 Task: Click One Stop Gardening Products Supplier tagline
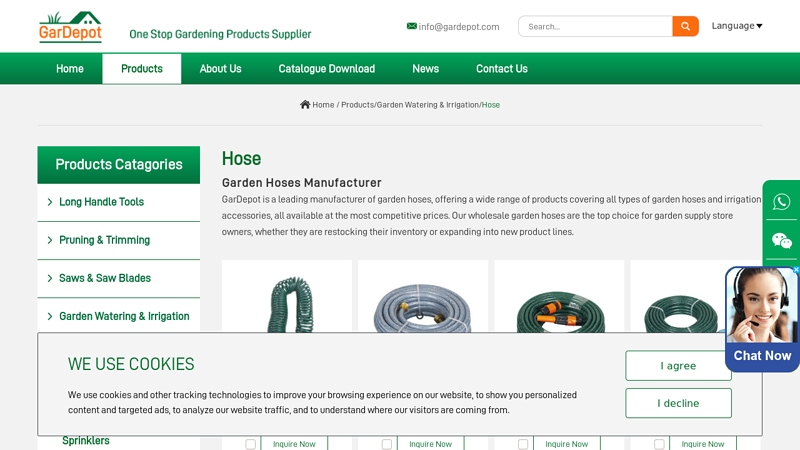(x=220, y=34)
